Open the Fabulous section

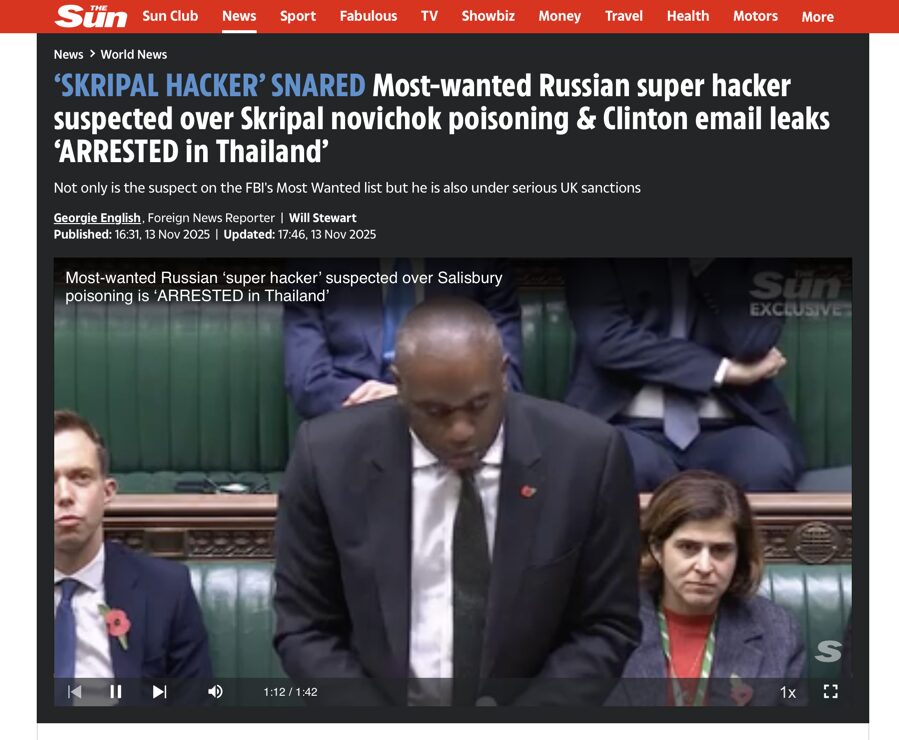(x=368, y=16)
